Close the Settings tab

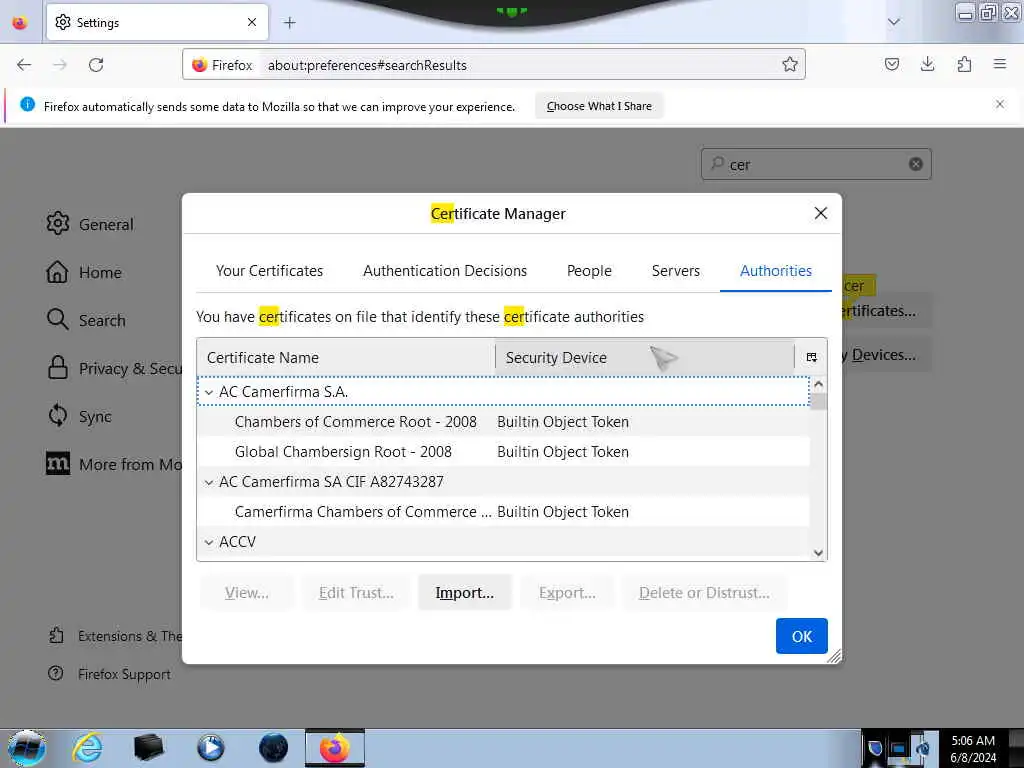pyautogui.click(x=252, y=22)
